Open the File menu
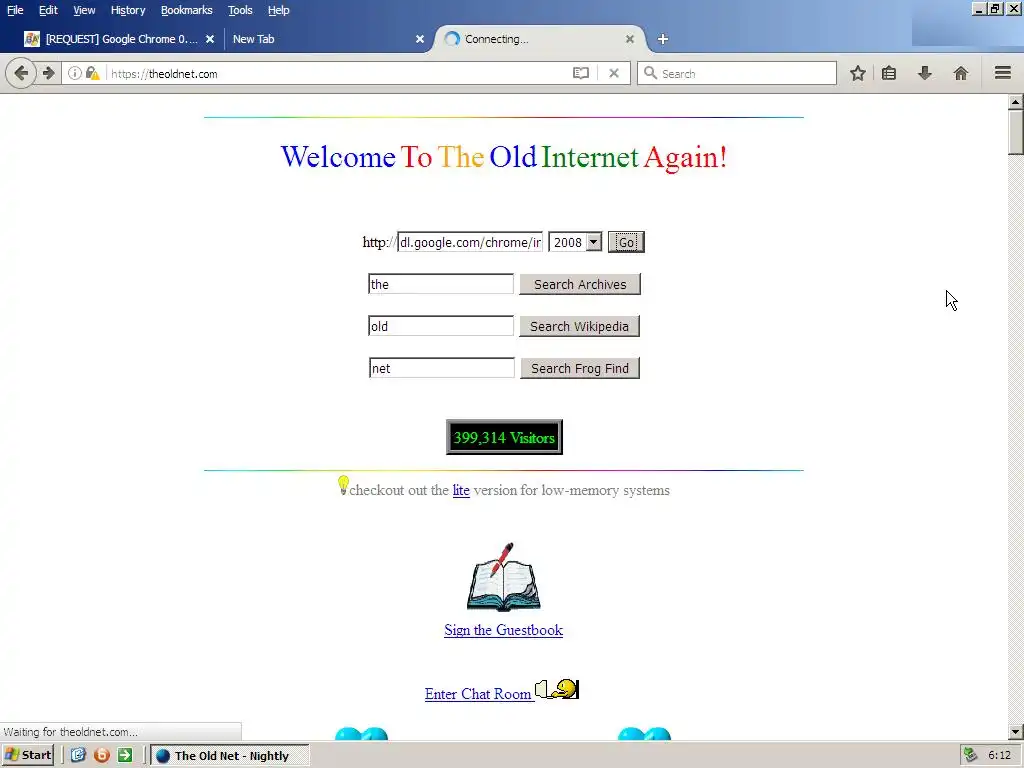Image resolution: width=1024 pixels, height=768 pixels. click(15, 10)
